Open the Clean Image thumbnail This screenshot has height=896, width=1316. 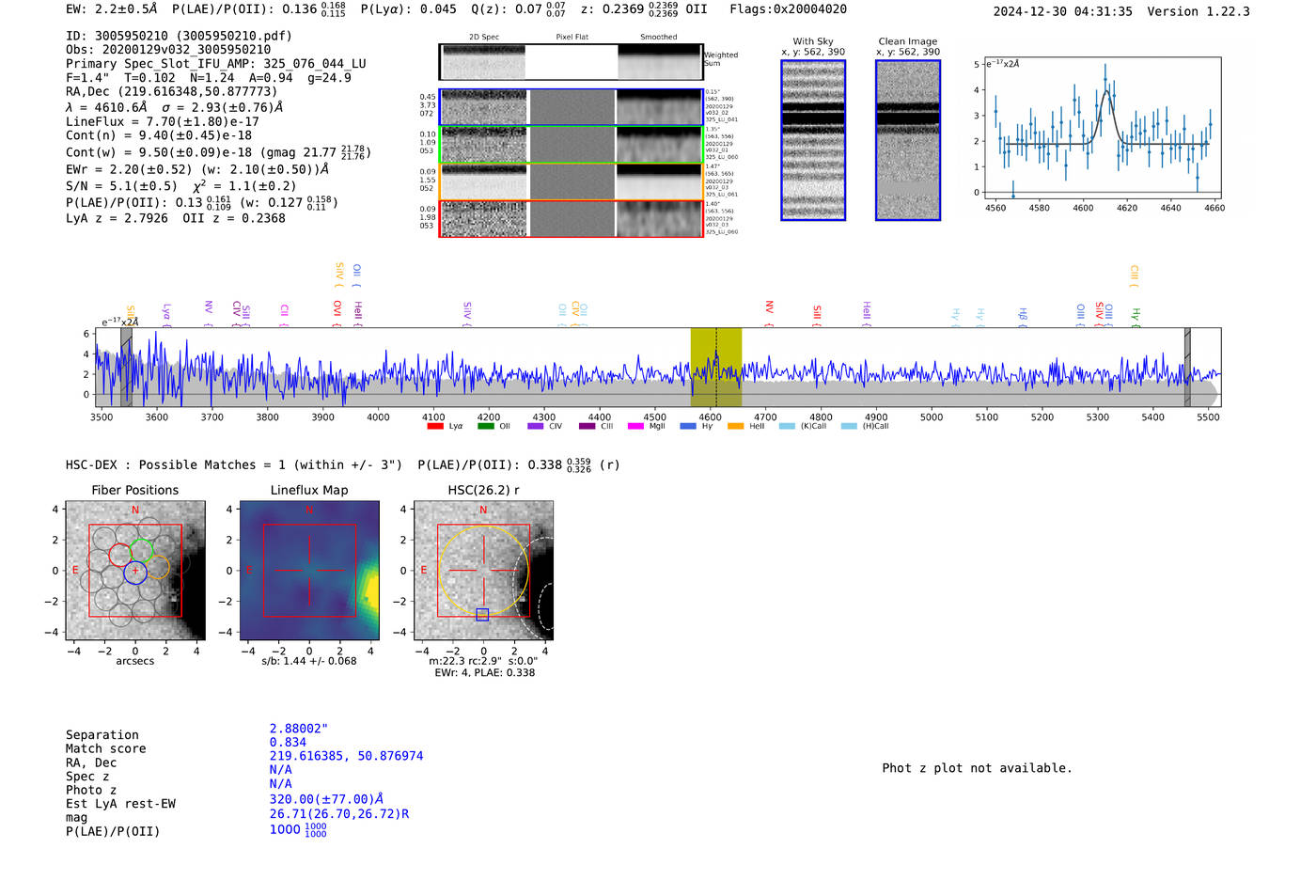tap(908, 140)
